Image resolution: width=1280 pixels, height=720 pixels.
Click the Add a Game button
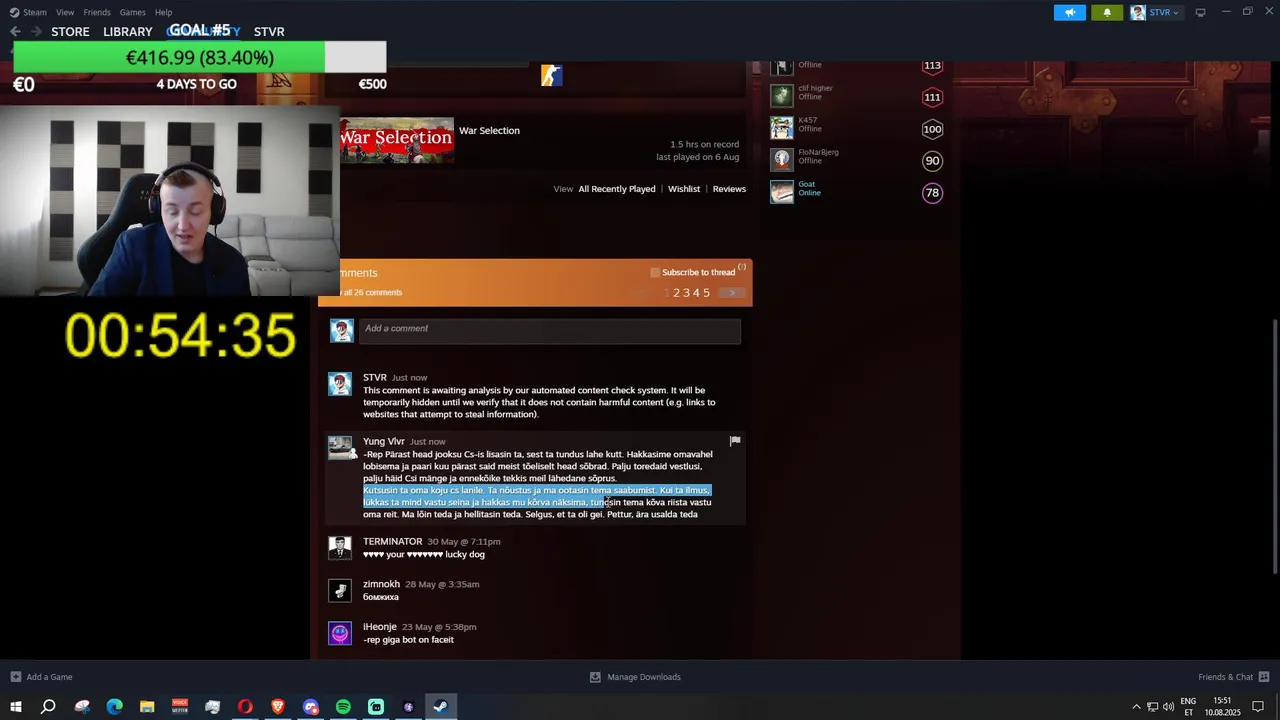(41, 677)
